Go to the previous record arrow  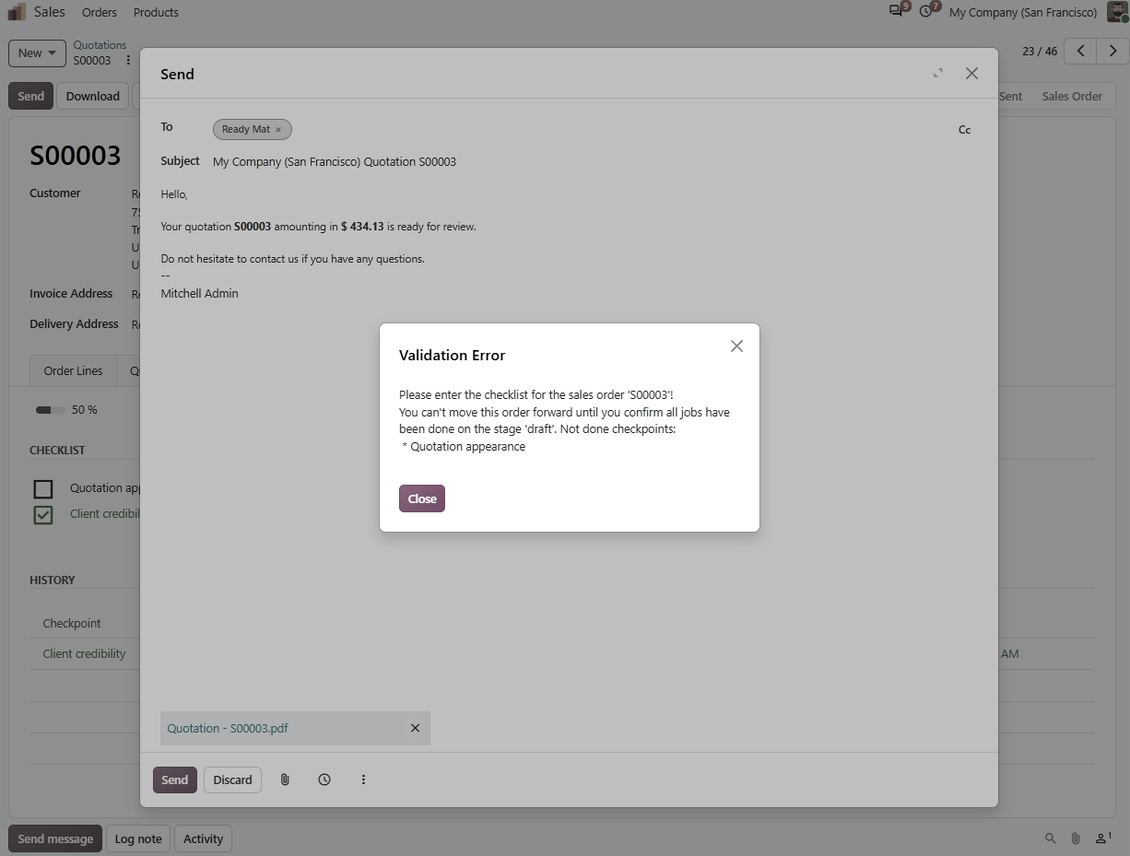click(x=1080, y=50)
